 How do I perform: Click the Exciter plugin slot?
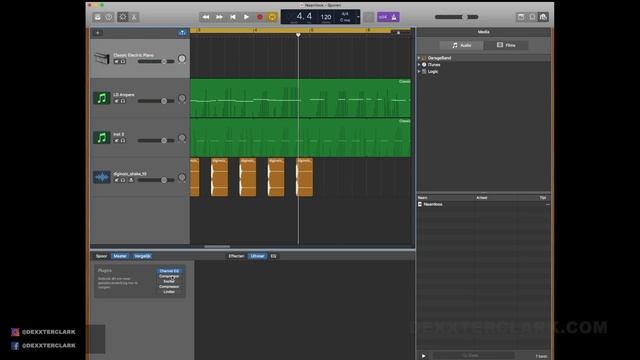coord(169,282)
